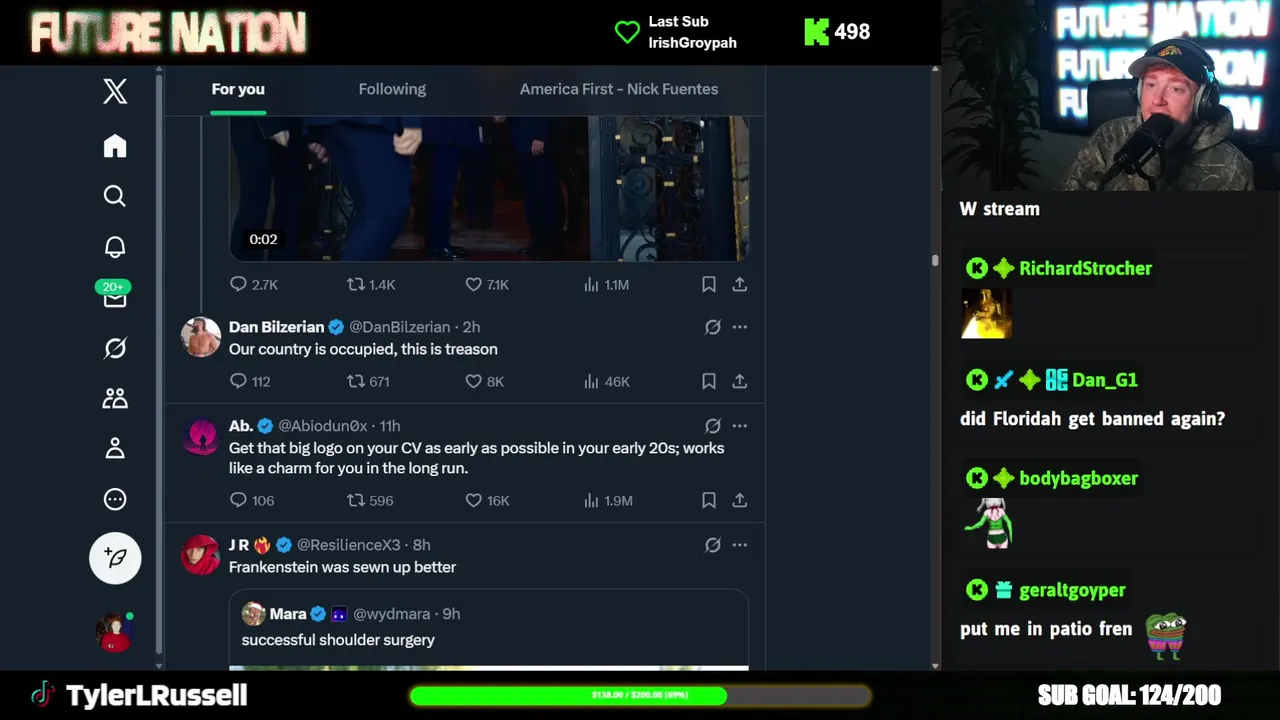Share Ab.'s post
The image size is (1280, 720).
click(x=740, y=500)
